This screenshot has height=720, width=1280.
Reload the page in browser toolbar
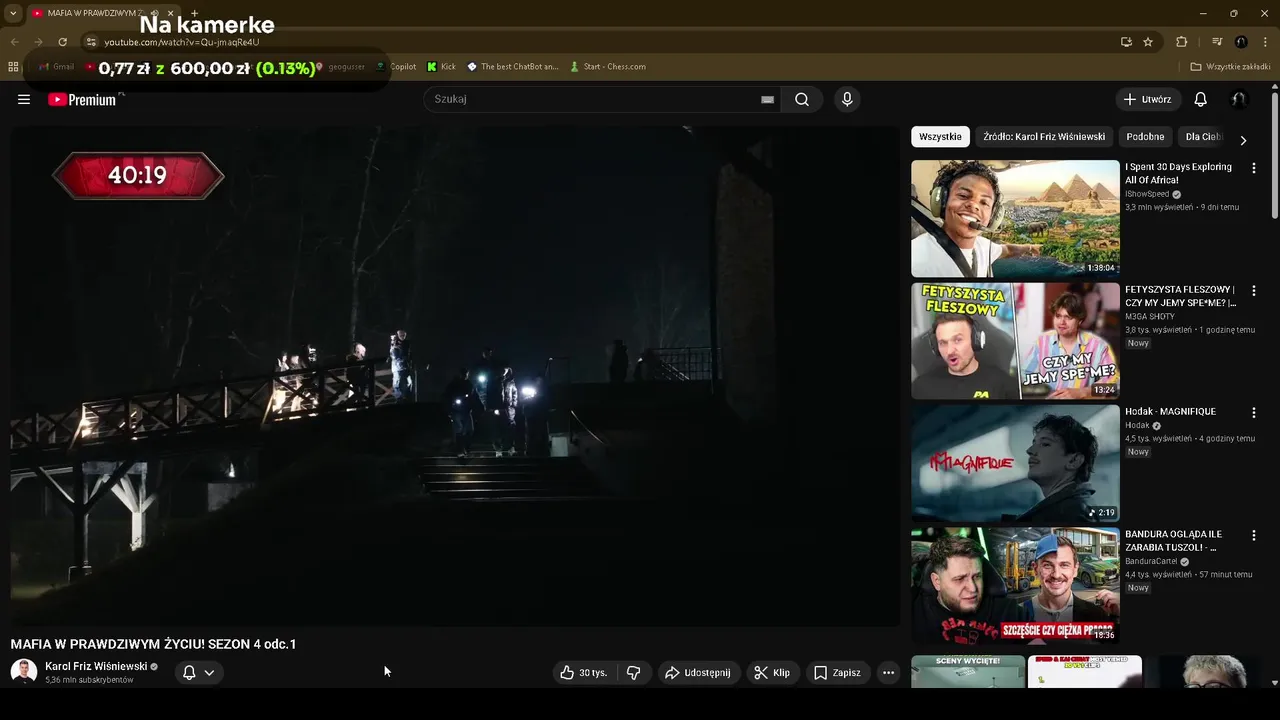(62, 42)
